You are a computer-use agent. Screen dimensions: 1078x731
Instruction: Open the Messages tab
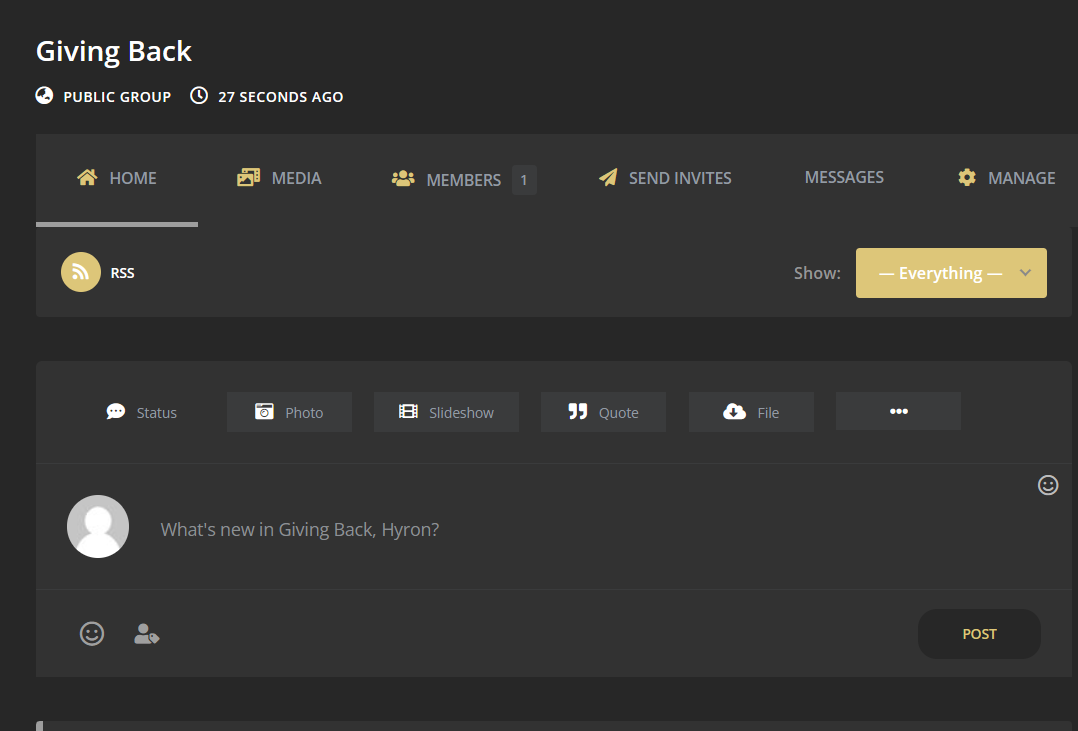[844, 177]
